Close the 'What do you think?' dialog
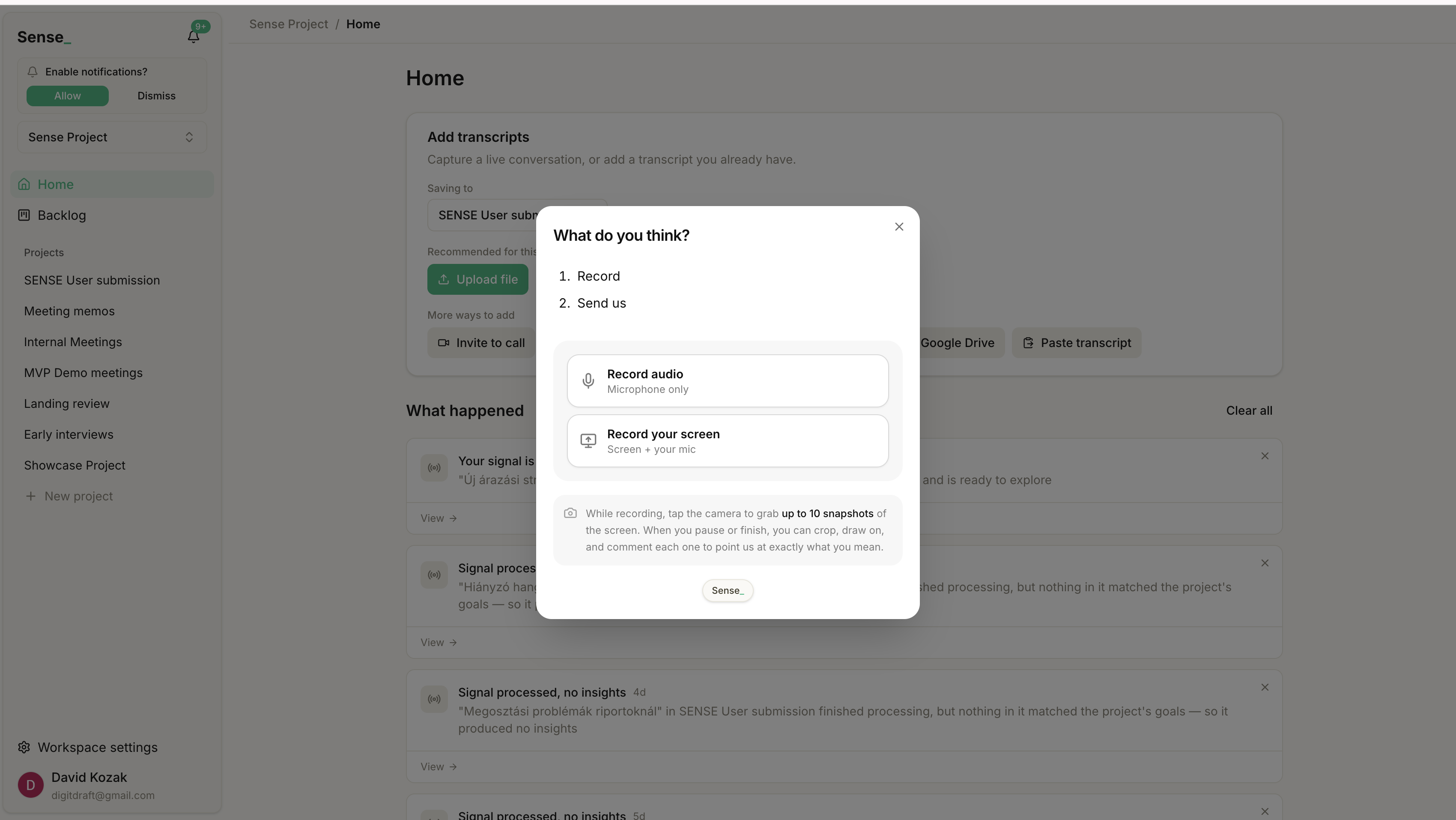This screenshot has width=1456, height=820. 899,227
